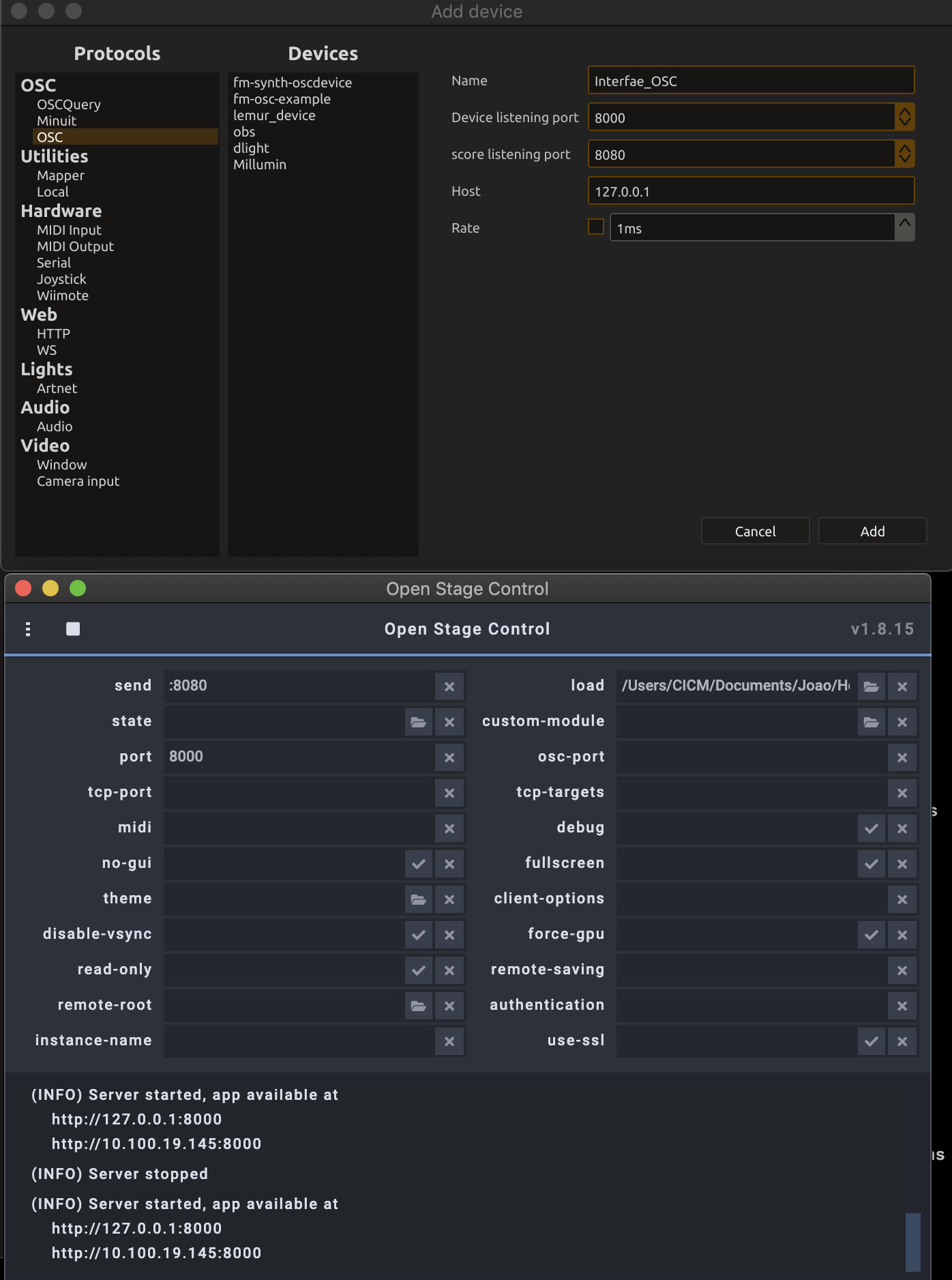Enable the fullscreen checkmark
Image resolution: width=952 pixels, height=1280 pixels.
[872, 864]
